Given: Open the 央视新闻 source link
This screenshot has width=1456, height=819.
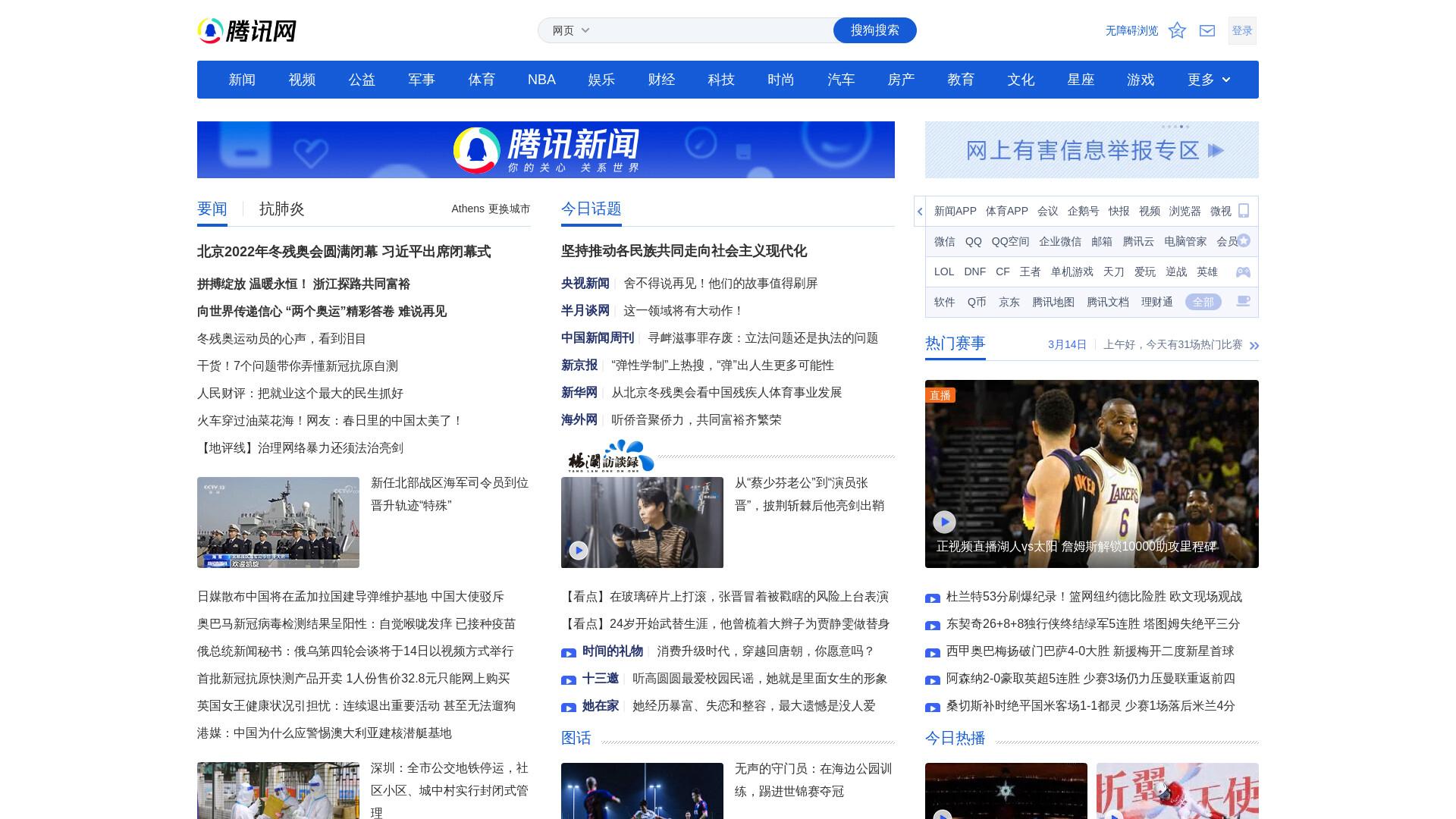Looking at the screenshot, I should [585, 283].
